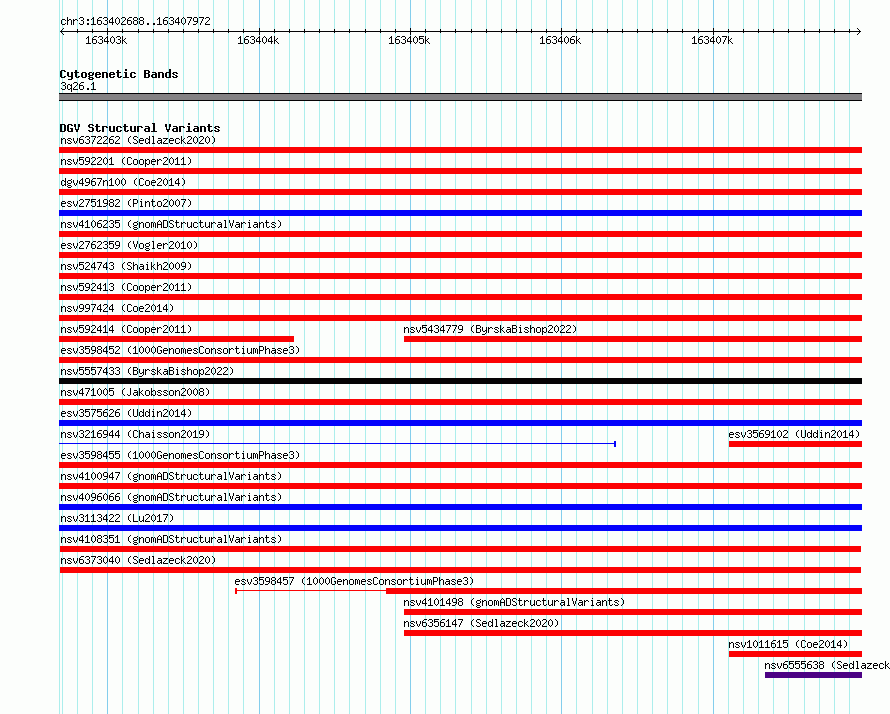Open nsv6356147 (Sedlazeck2020) variant
The image size is (890, 714).
coord(481,623)
